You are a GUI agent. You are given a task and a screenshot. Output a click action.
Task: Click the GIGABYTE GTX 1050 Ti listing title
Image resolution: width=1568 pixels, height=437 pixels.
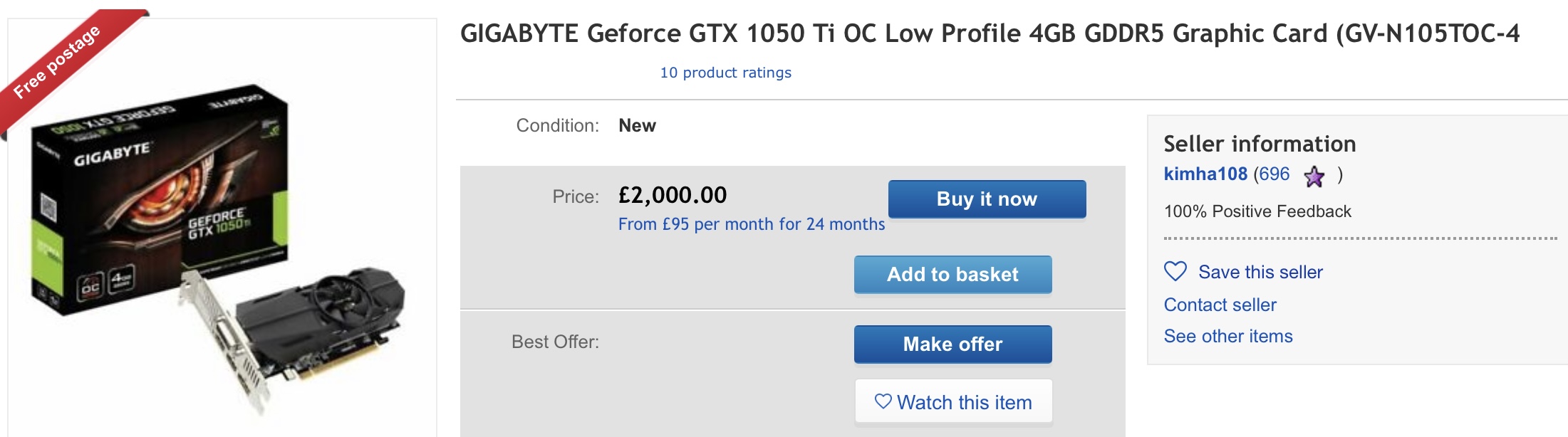[x=990, y=33]
